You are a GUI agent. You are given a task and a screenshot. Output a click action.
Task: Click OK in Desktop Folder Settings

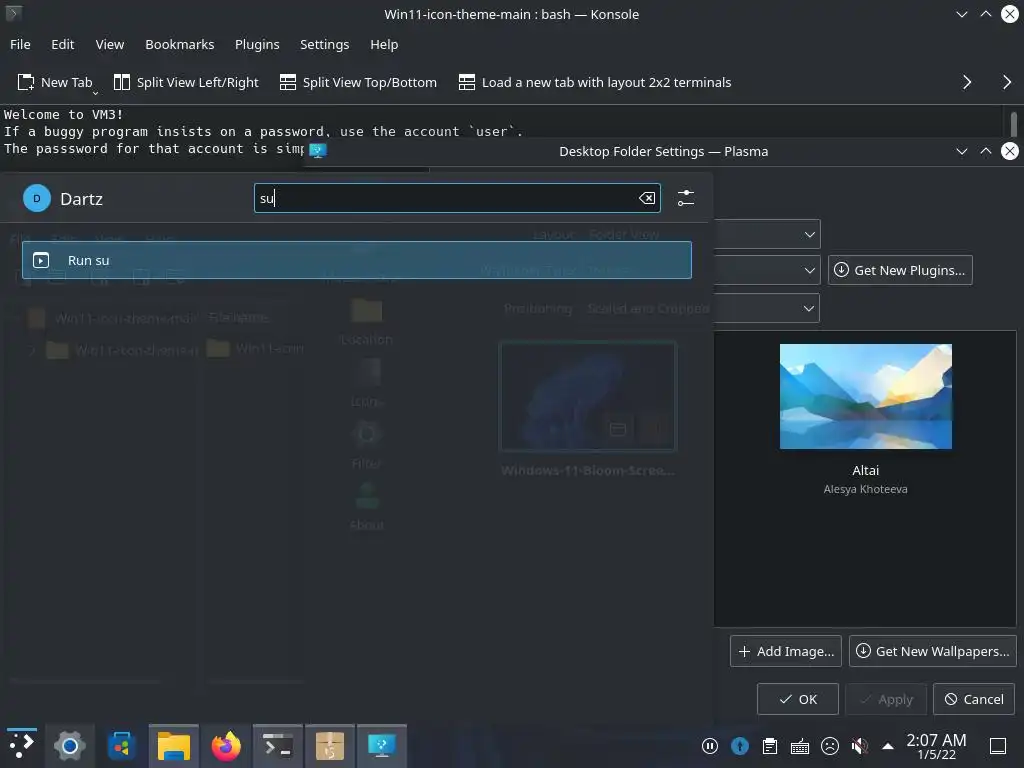(797, 699)
